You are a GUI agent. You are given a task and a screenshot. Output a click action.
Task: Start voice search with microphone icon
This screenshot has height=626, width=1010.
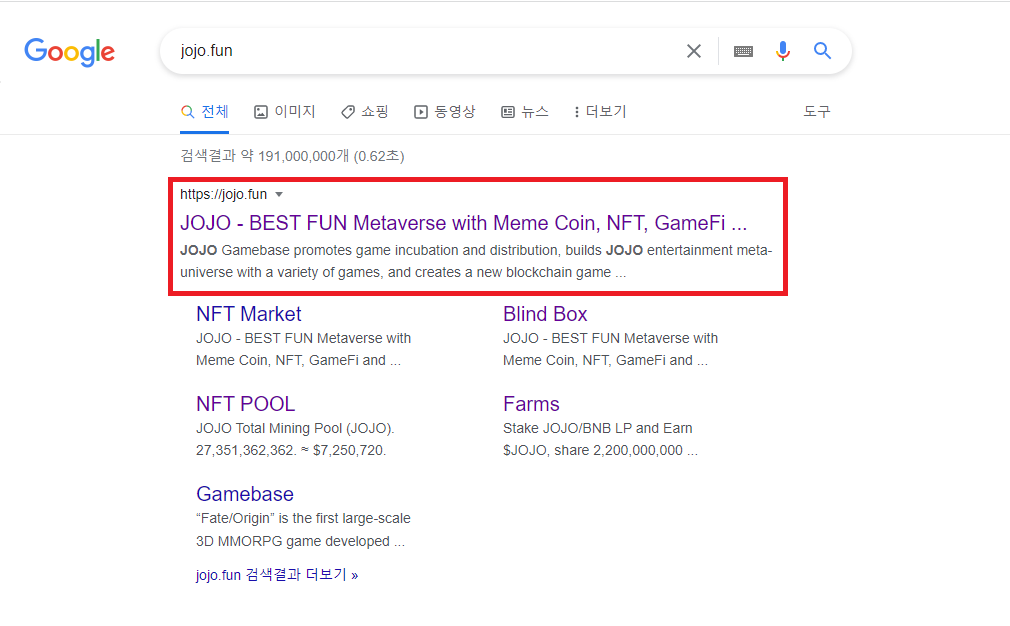point(783,51)
